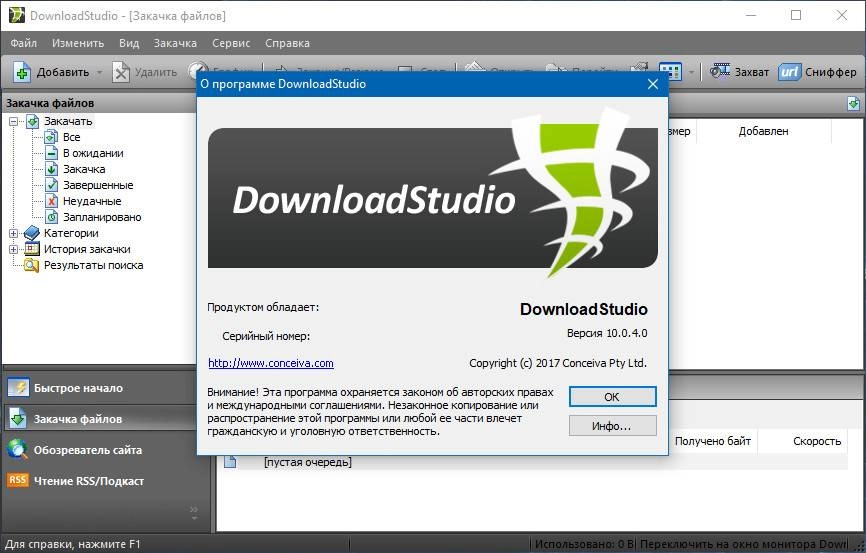
Task: Click the DownloadStudio app icon in title bar
Action: 17,15
